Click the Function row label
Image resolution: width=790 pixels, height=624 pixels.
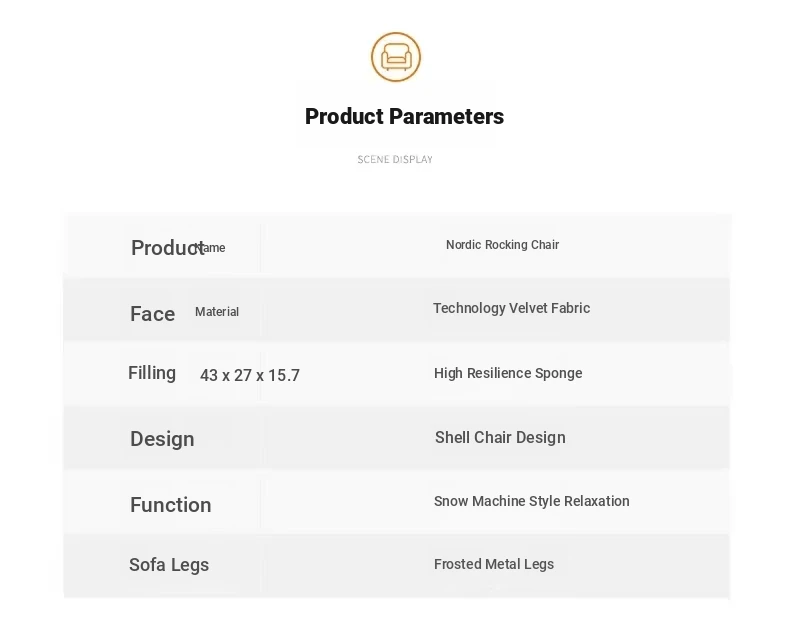click(x=171, y=505)
